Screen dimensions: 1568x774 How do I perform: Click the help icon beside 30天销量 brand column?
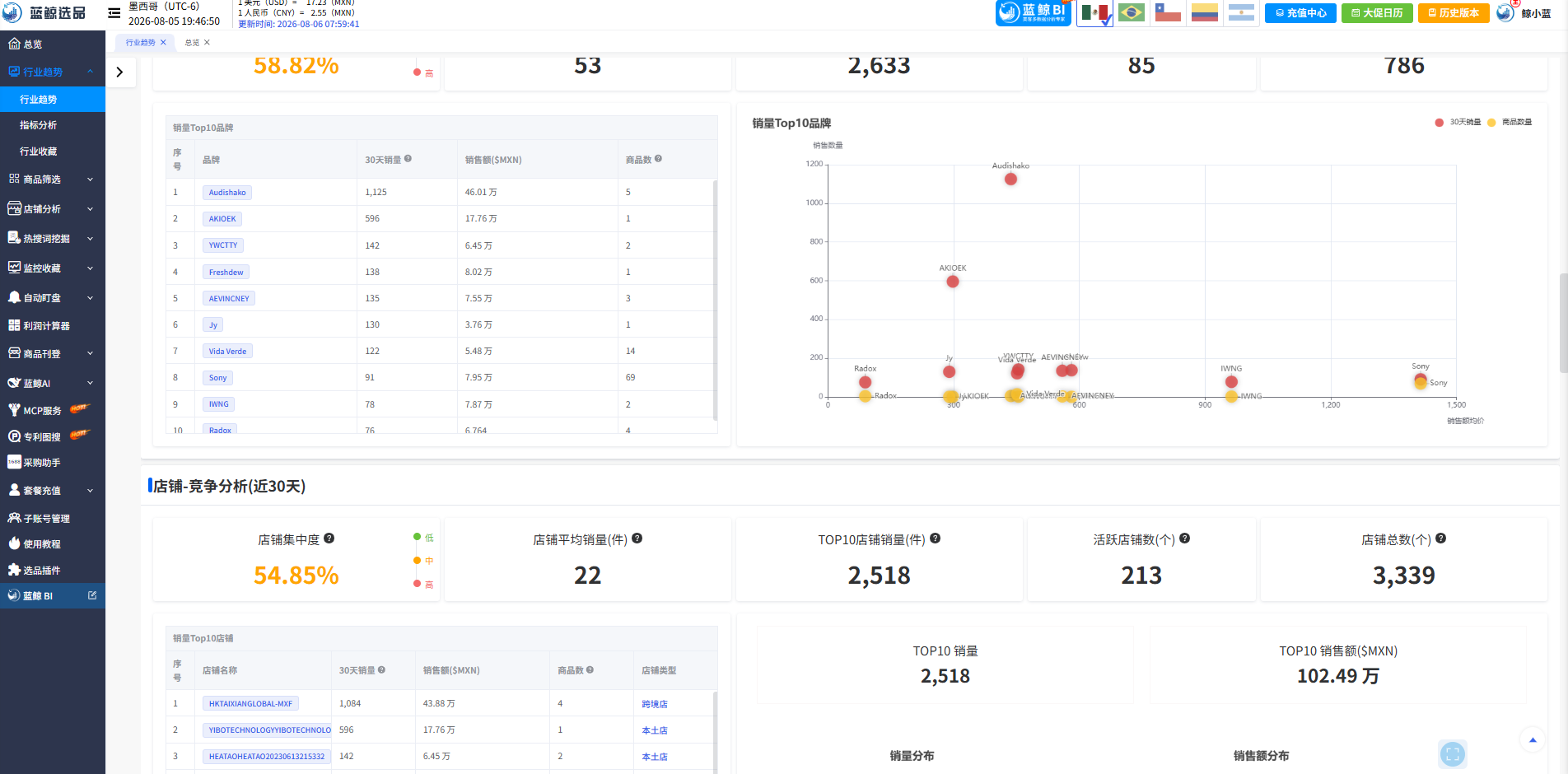pyautogui.click(x=408, y=159)
